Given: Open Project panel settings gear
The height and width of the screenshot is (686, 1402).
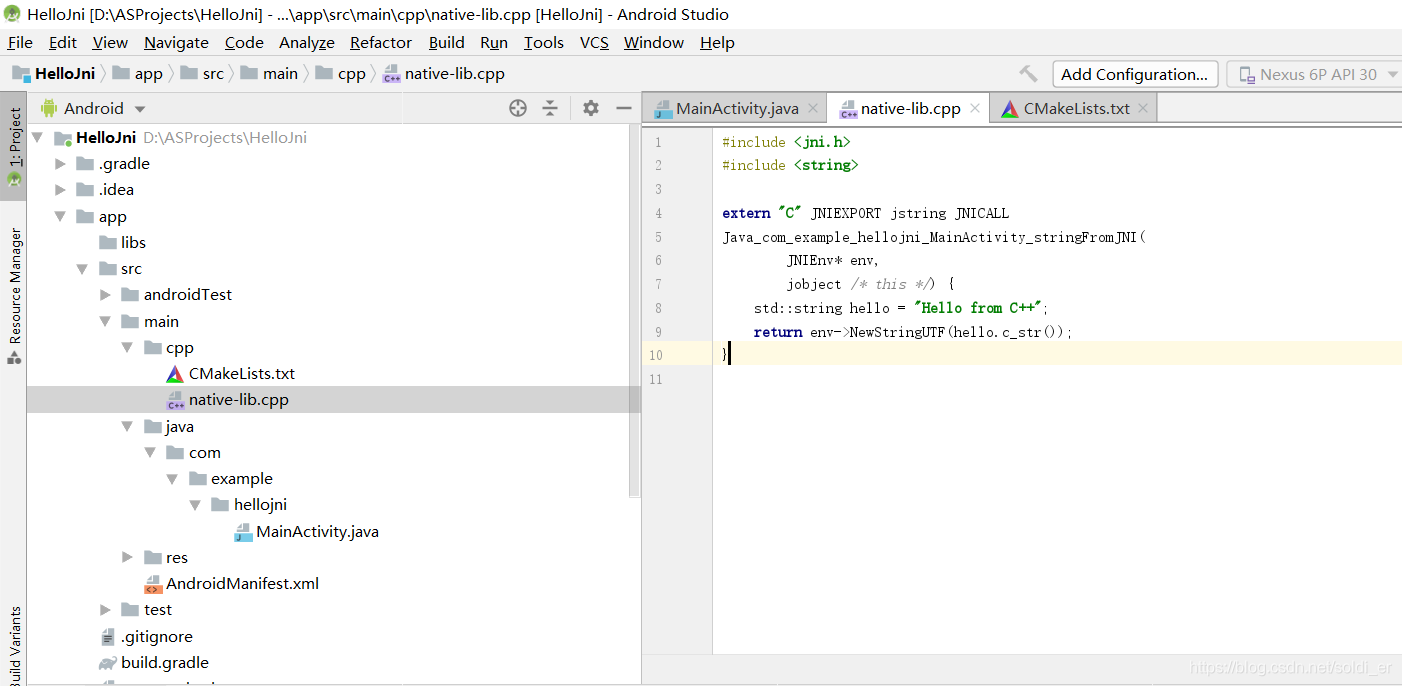Looking at the screenshot, I should [591, 108].
